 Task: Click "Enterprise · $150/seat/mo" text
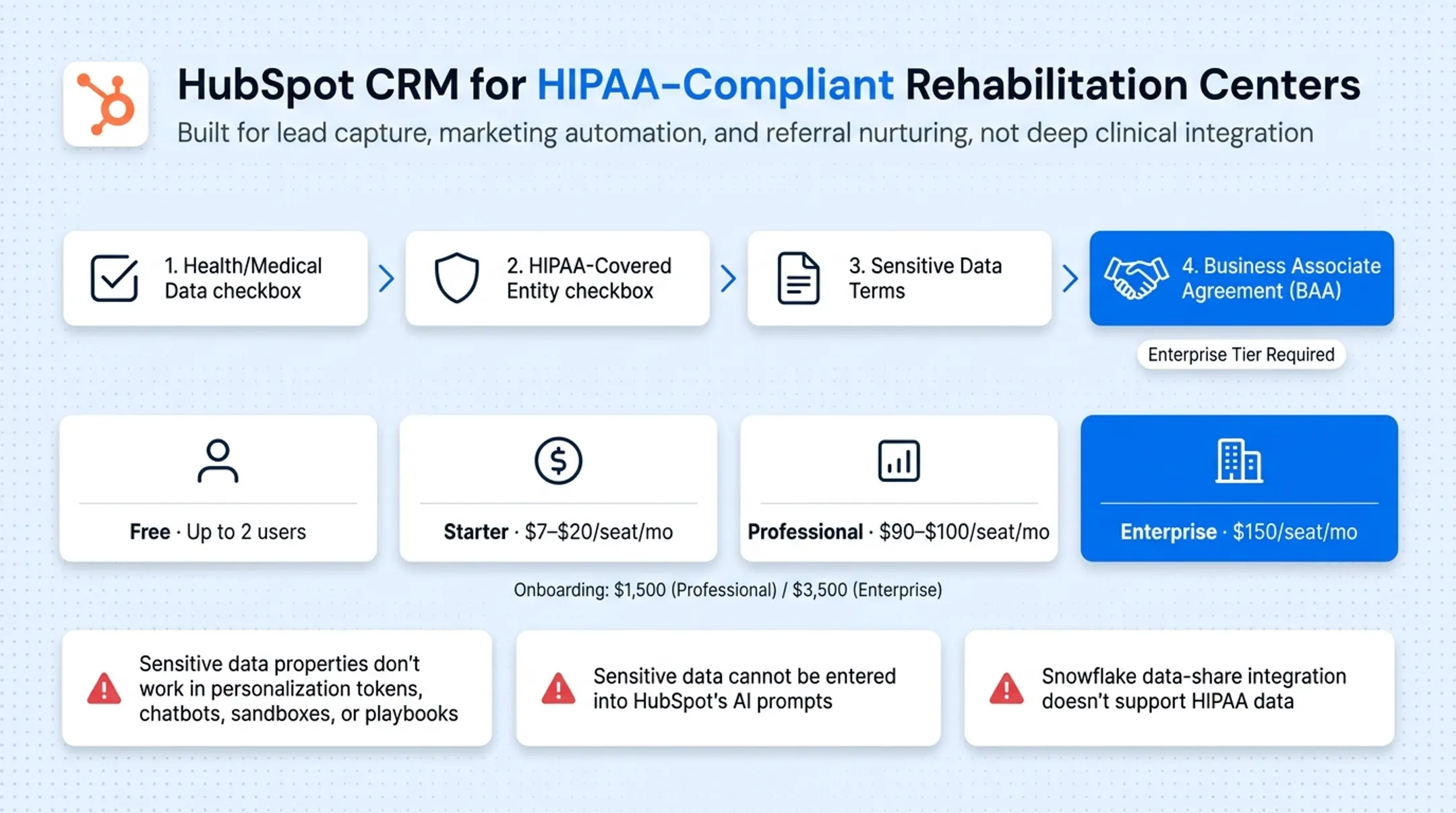(x=1239, y=532)
